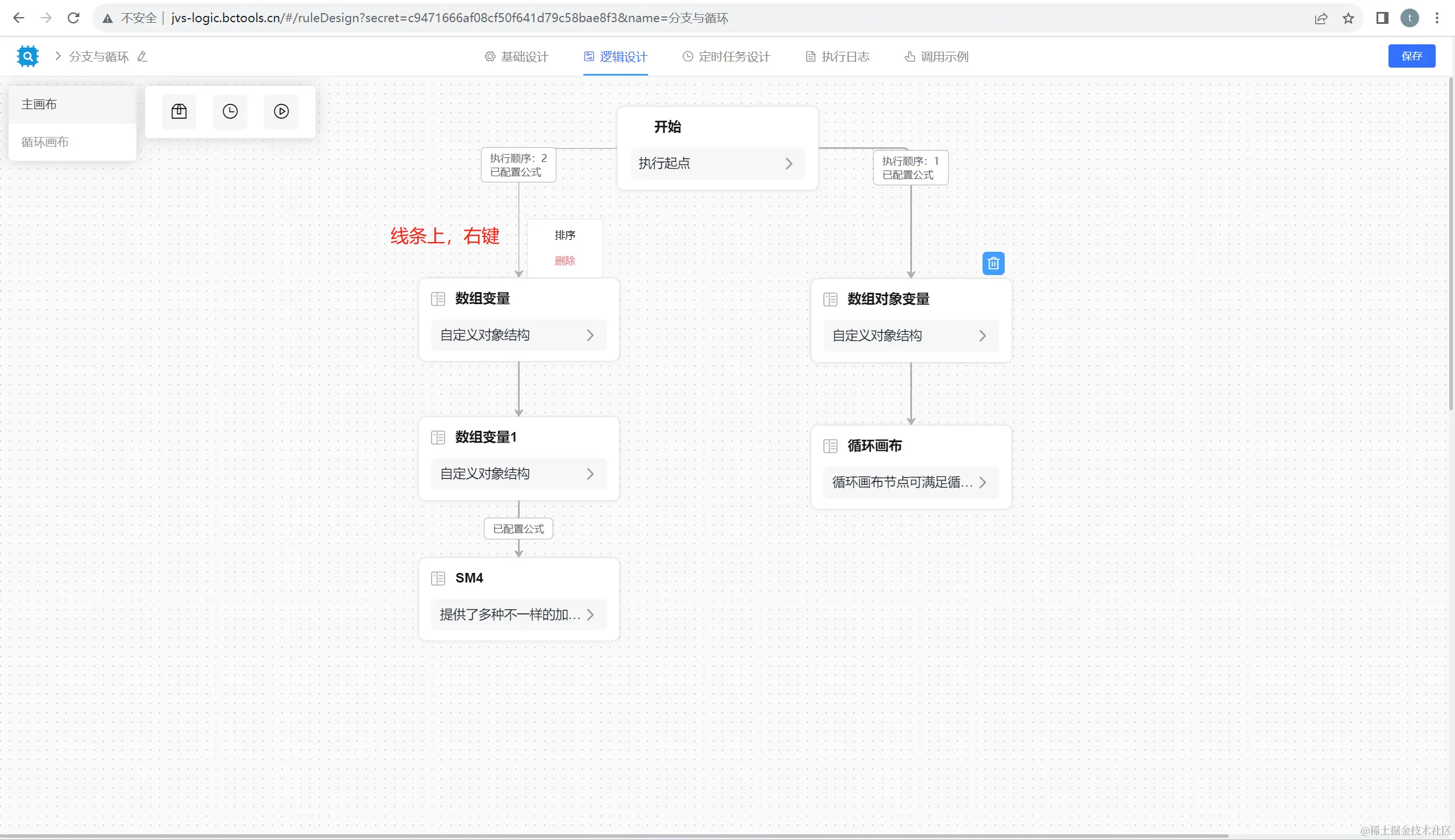Select 循环画布 in canvas list
This screenshot has height=840, width=1455.
(45, 142)
